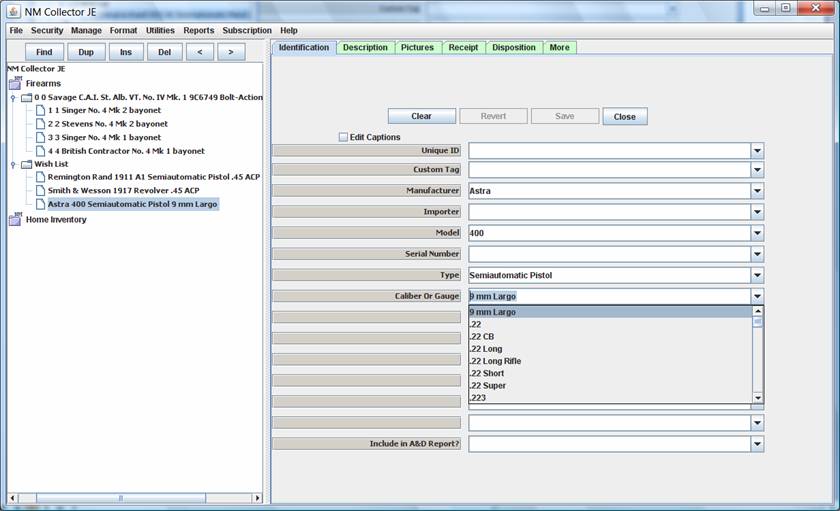The image size is (840, 511).
Task: Click document icon beside Stevens No. 4 bayonet
Action: [39, 124]
